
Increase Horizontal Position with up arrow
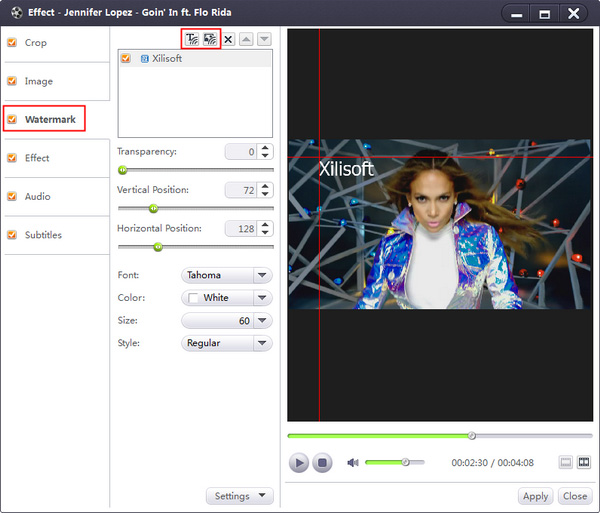coord(265,225)
